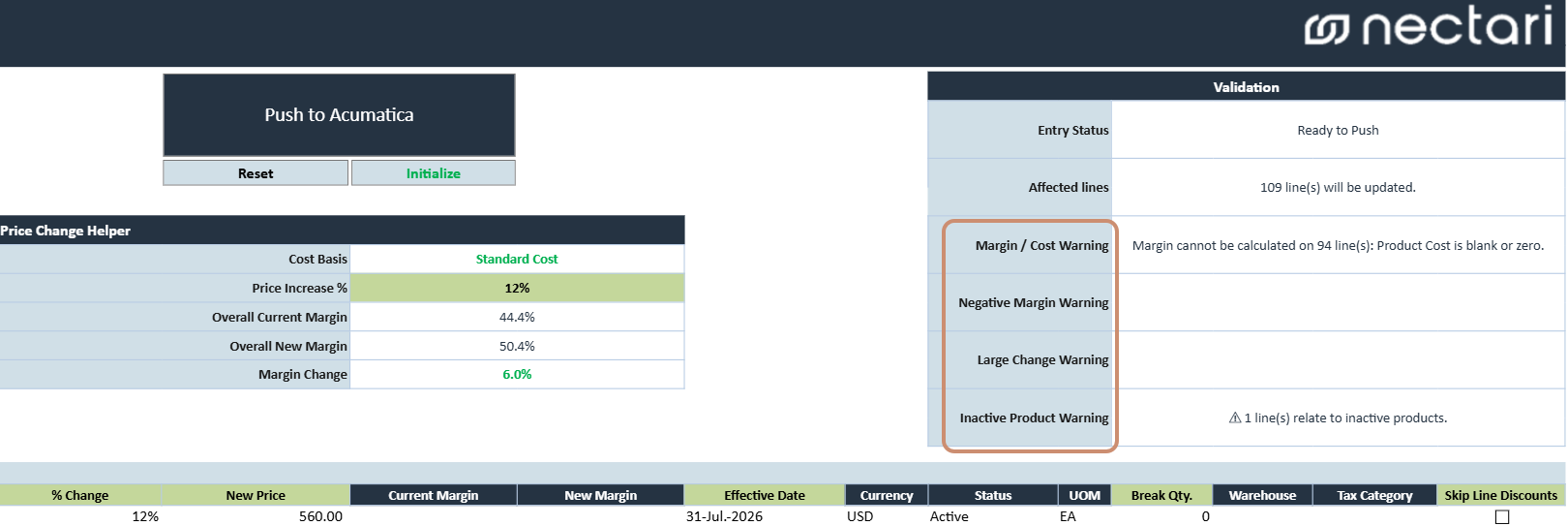Select the Margin Change label

point(303,374)
